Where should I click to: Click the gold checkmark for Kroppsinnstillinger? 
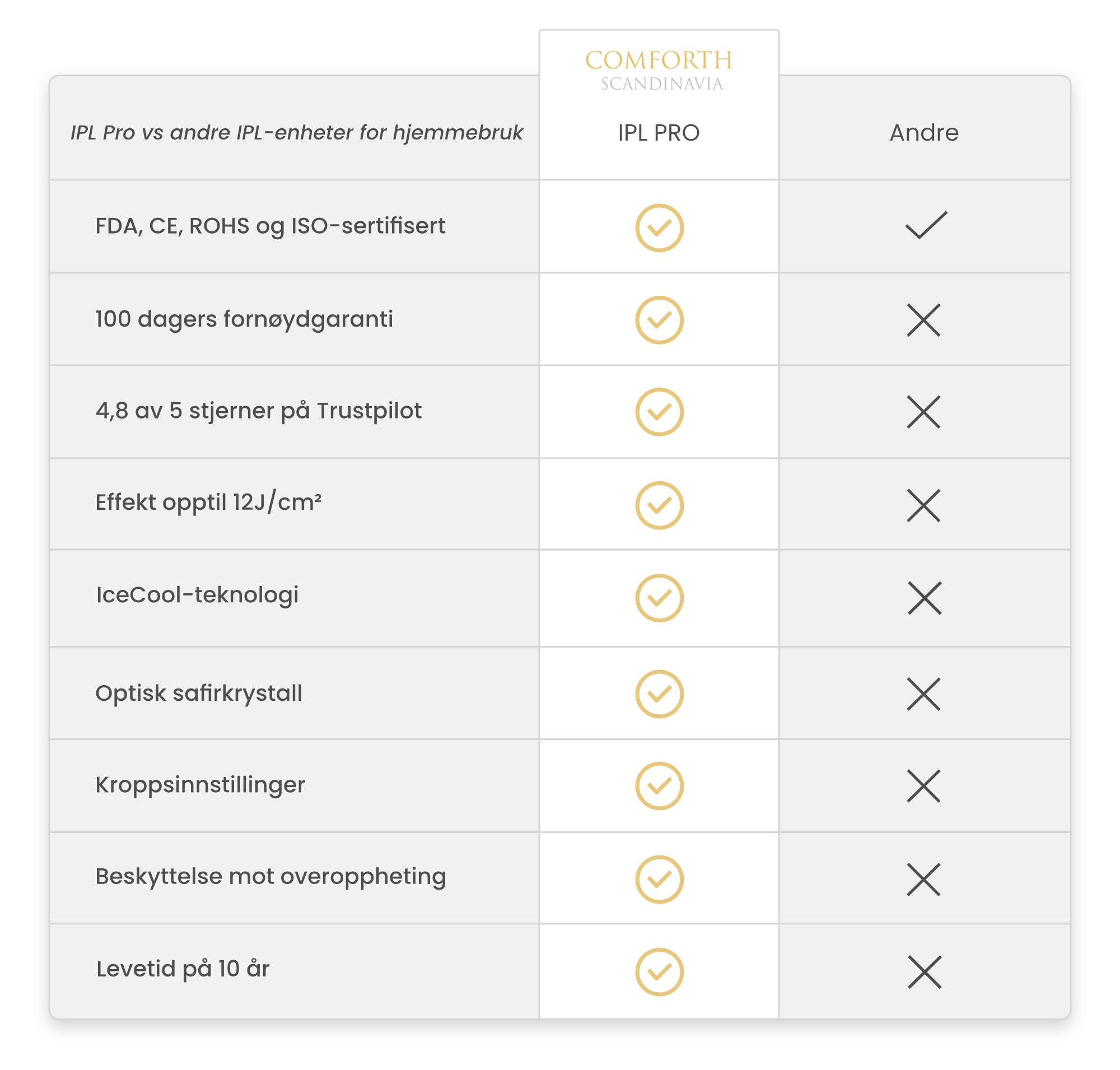click(x=659, y=786)
